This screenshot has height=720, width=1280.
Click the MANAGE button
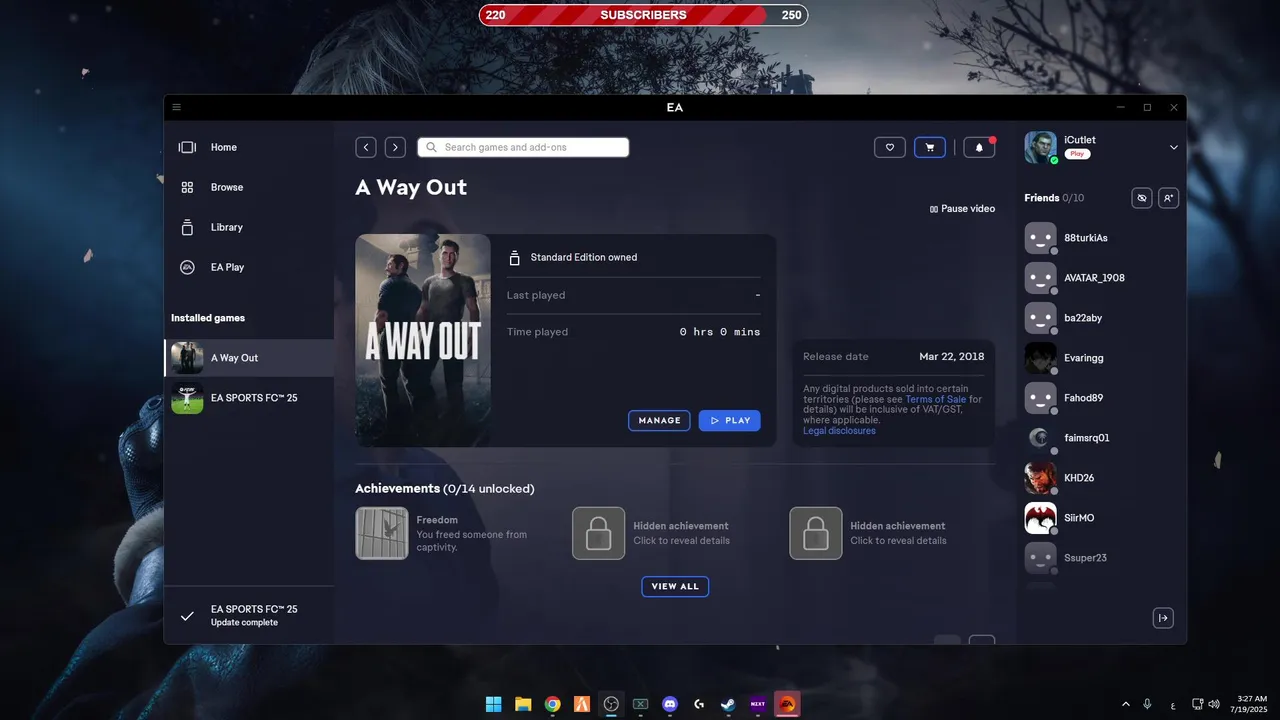[659, 421]
